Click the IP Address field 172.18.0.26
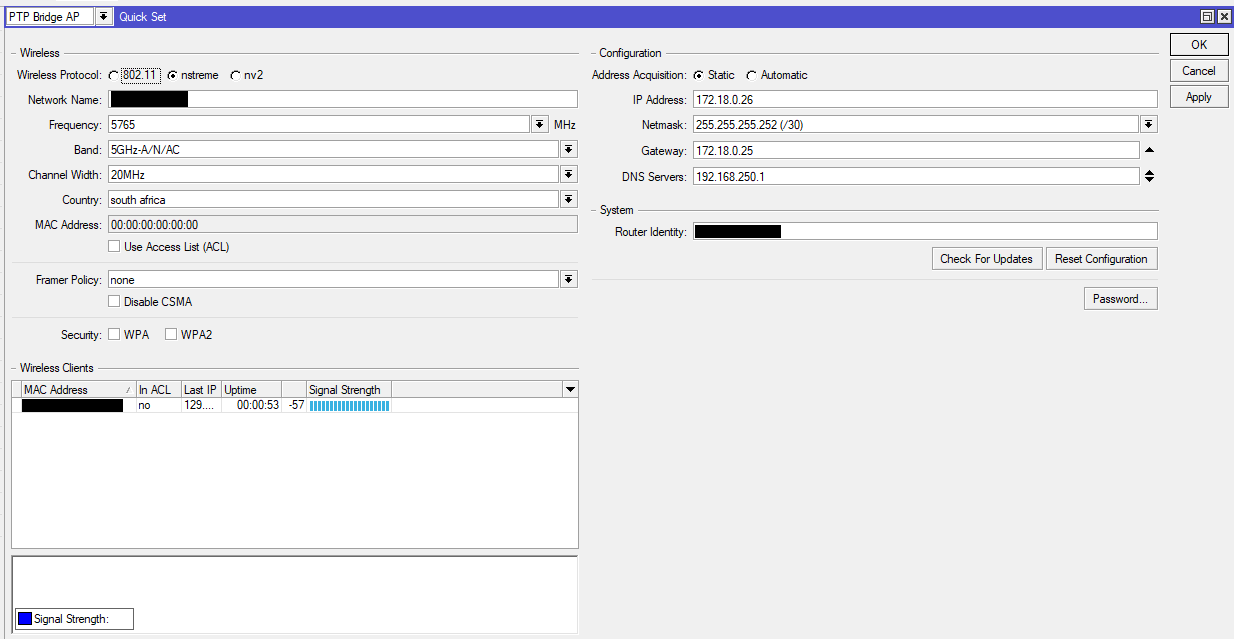 924,99
